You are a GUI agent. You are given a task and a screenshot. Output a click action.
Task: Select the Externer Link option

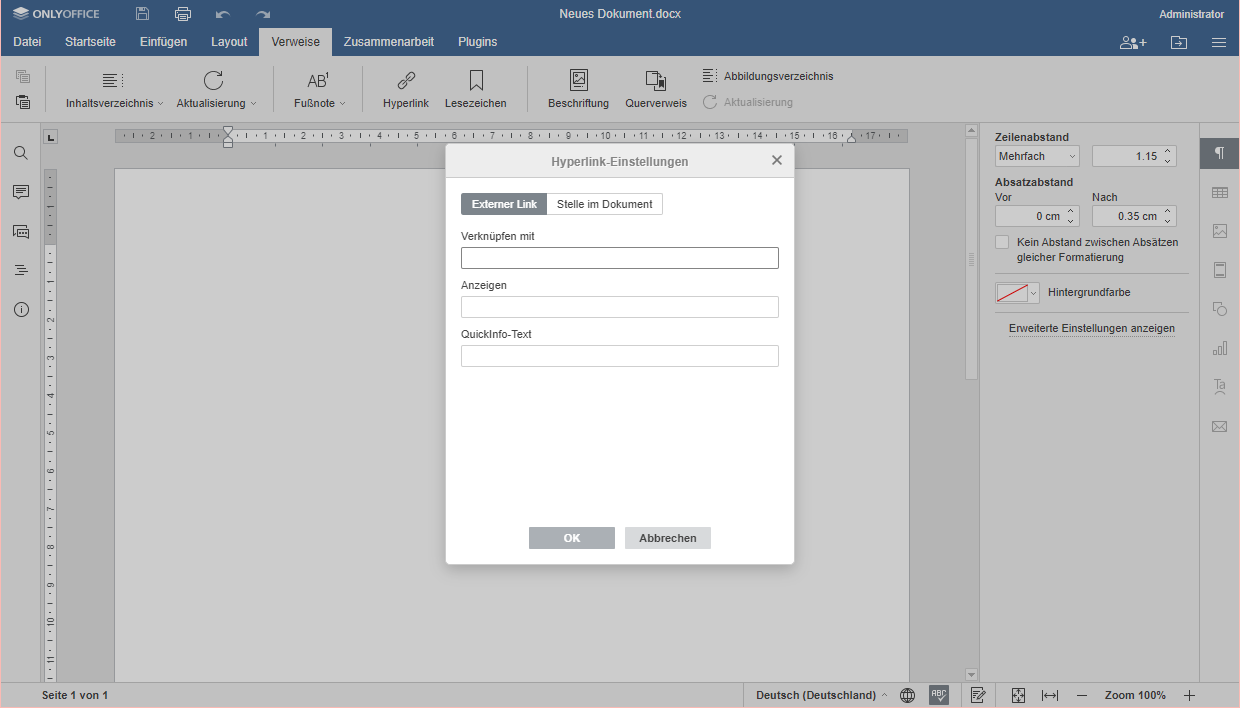504,204
